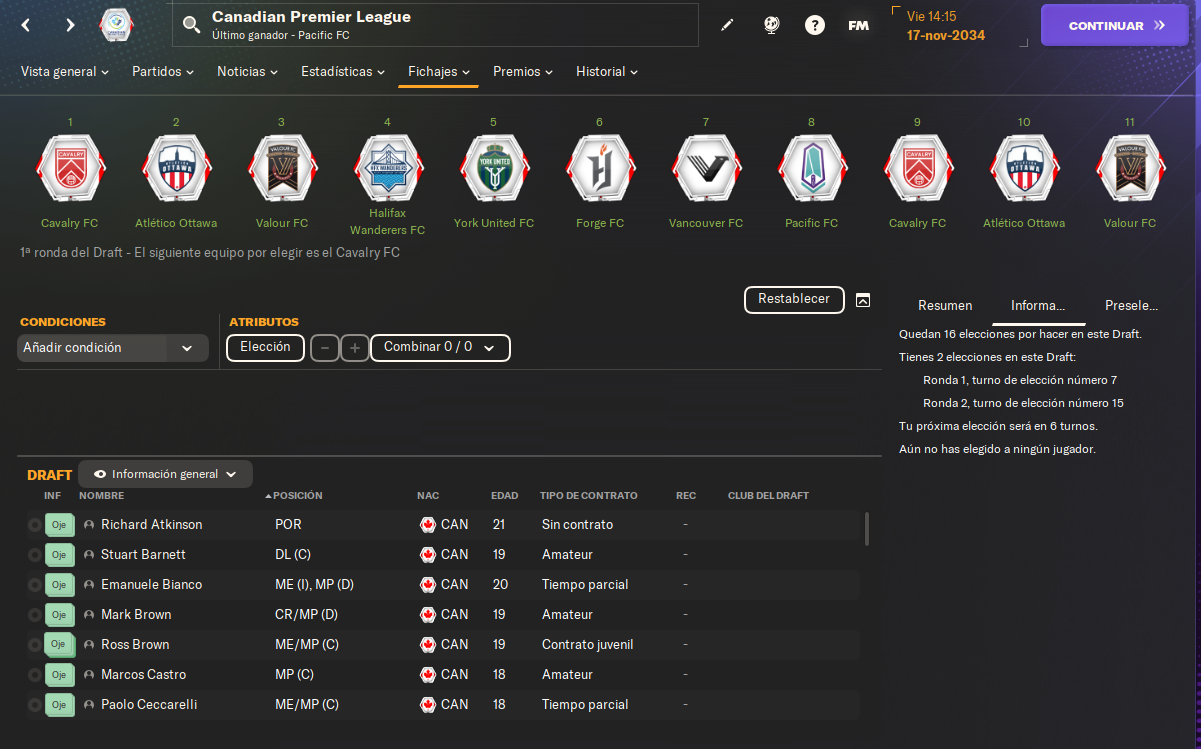
Task: Expand the Combinar 0 / 0 dropdown
Action: pyautogui.click(x=440, y=348)
